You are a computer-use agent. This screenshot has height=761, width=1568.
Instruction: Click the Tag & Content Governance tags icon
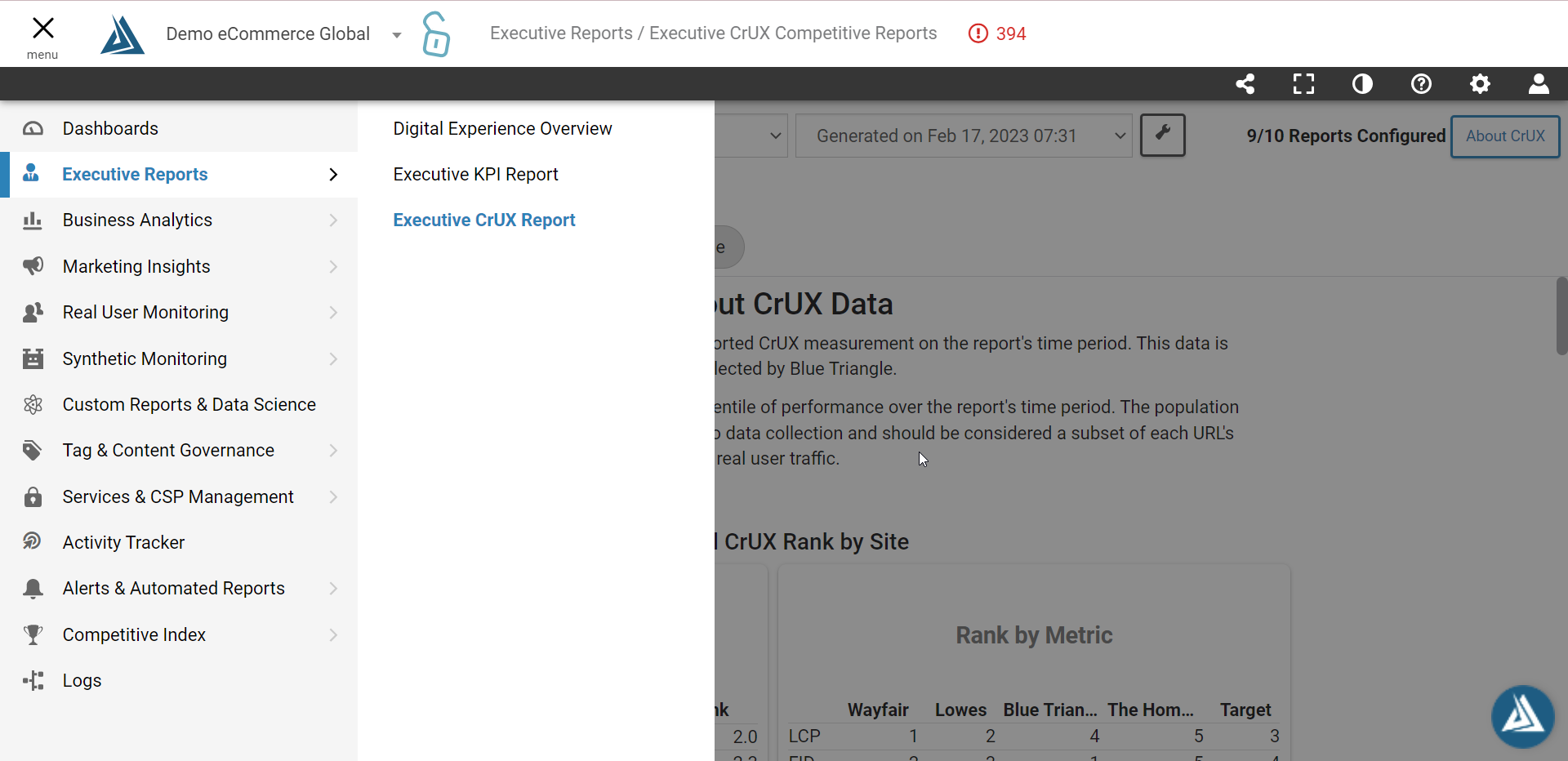(33, 451)
